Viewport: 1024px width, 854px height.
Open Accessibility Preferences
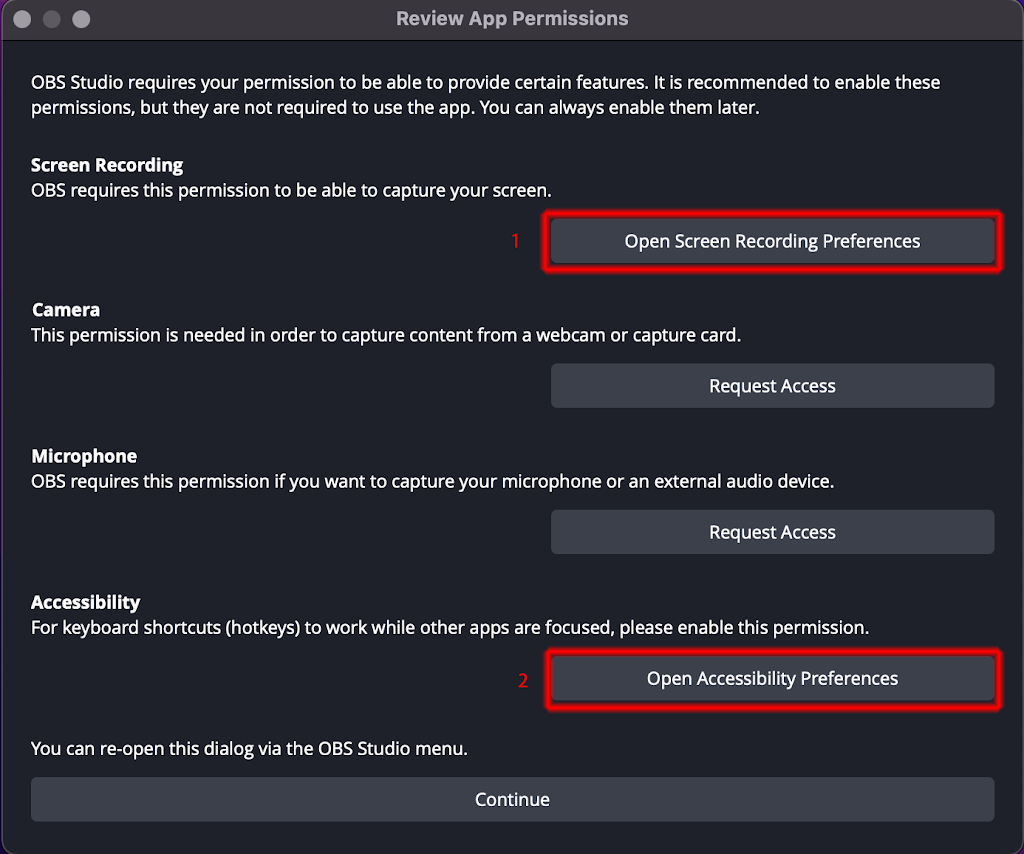[x=772, y=678]
